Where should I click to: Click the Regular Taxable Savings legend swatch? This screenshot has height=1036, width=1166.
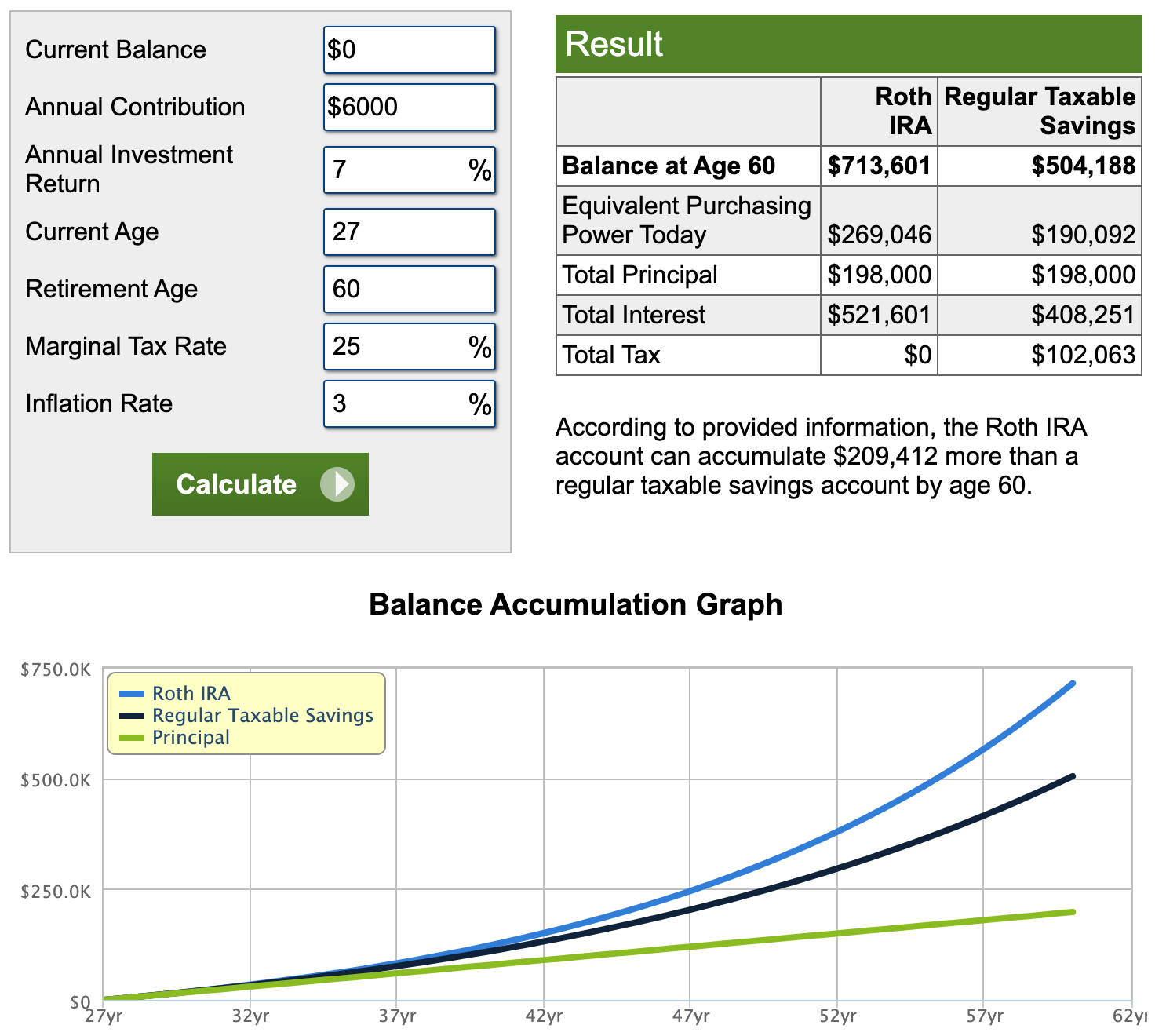132,716
